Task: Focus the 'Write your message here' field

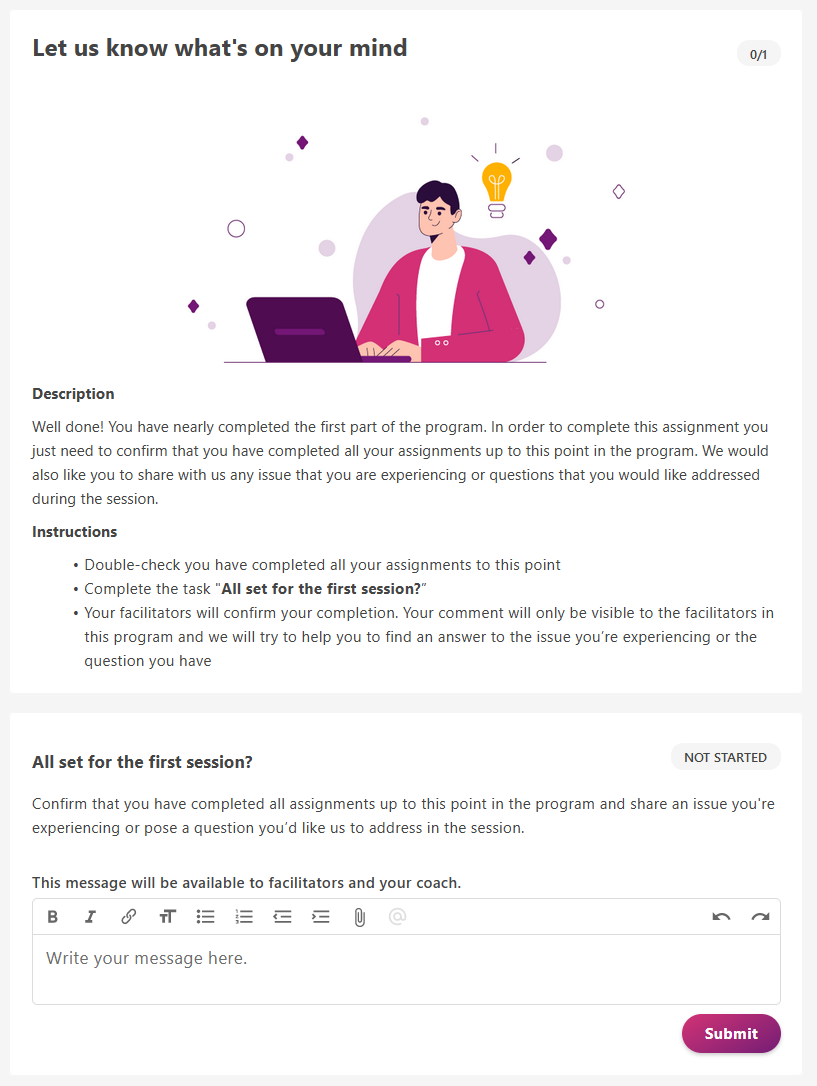Action: [x=406, y=969]
